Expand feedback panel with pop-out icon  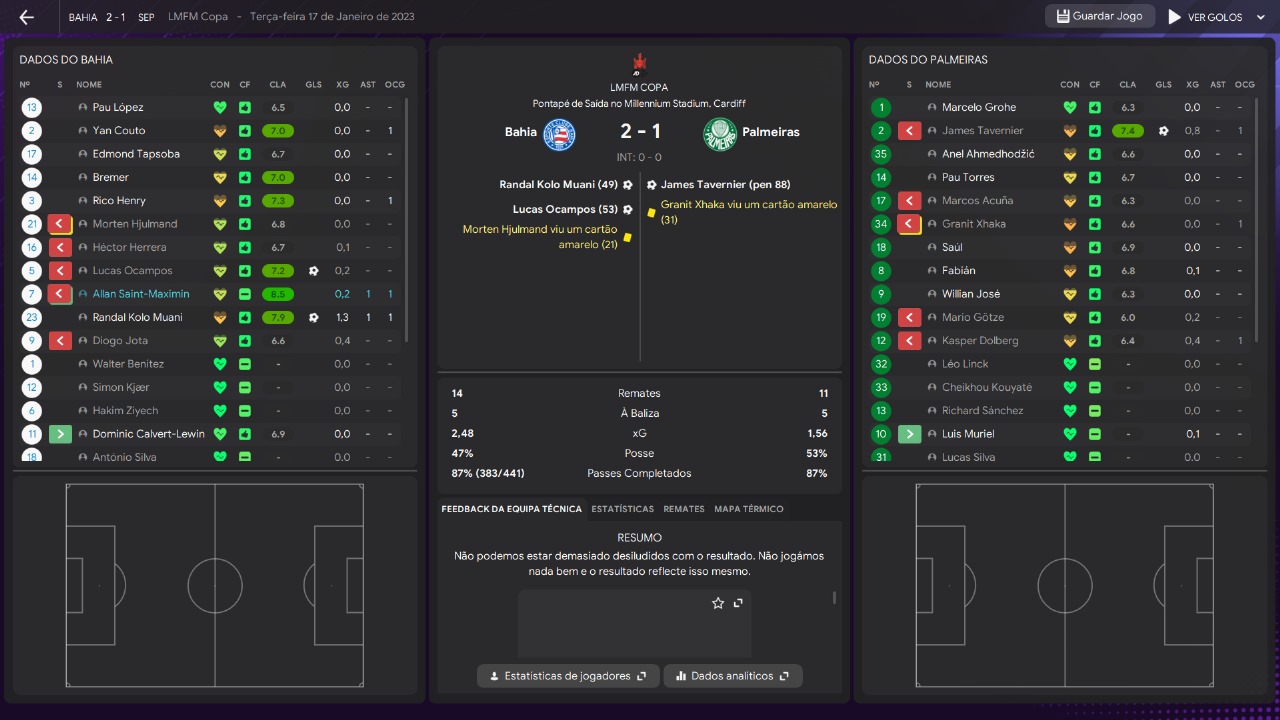(x=738, y=603)
